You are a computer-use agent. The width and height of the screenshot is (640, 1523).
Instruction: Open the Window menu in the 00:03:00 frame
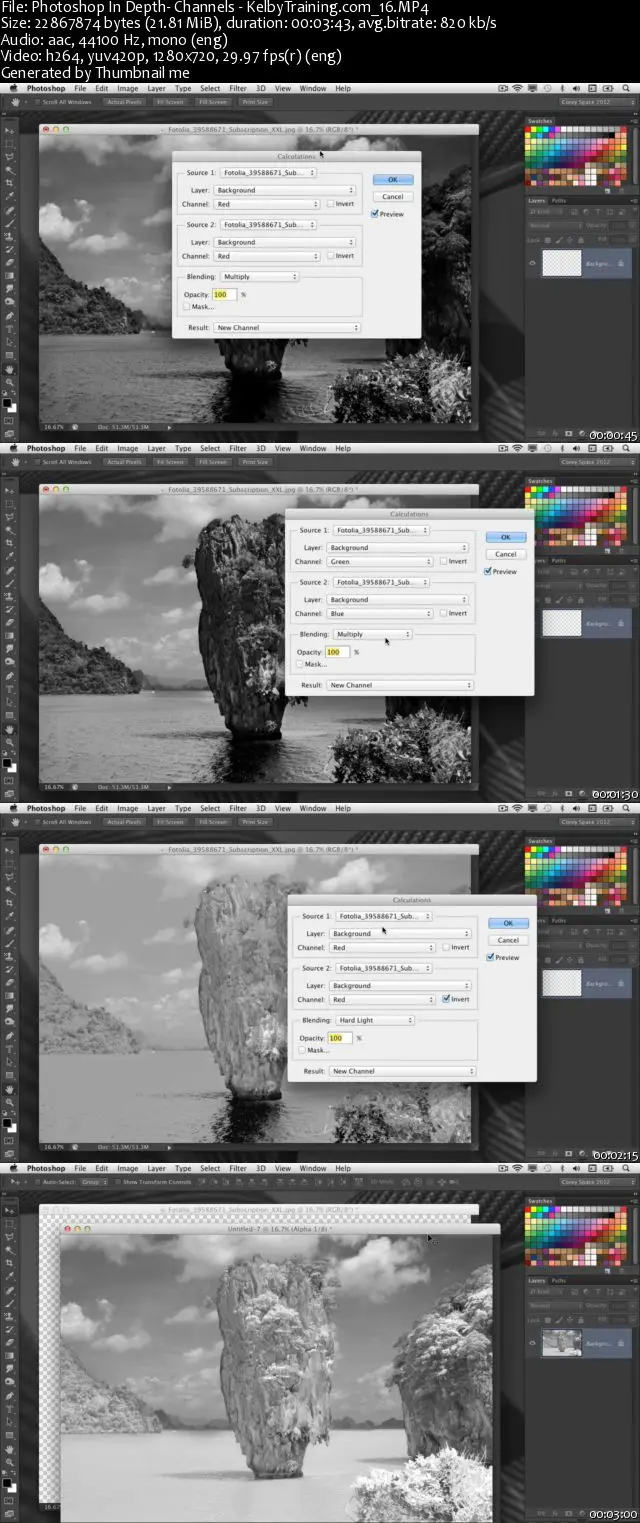[x=313, y=1168]
